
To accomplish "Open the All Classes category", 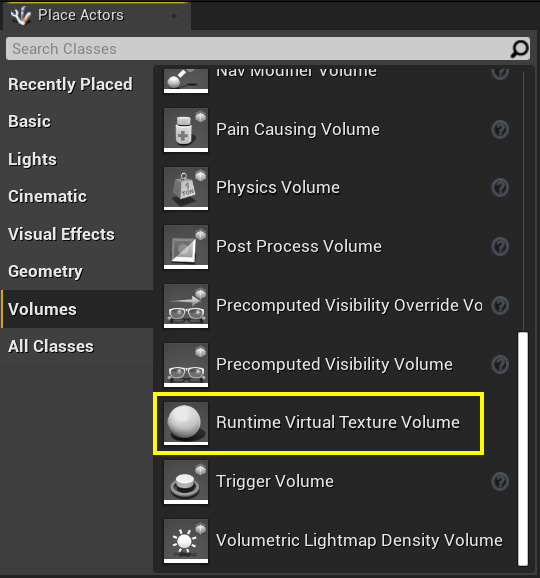I will pos(77,347).
